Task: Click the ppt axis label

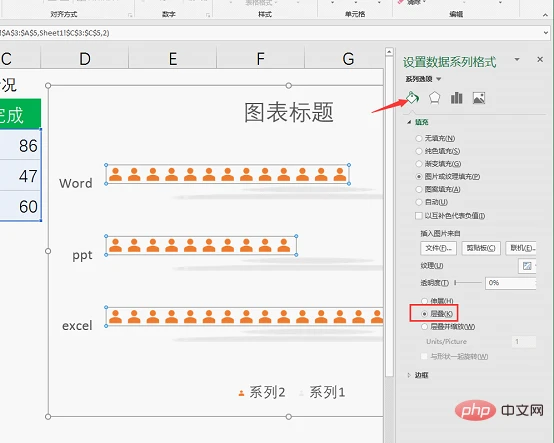Action: tap(82, 255)
